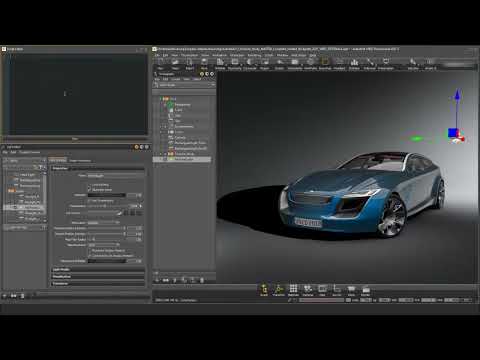The image size is (480, 360).
Task: Toggle the Use Temperature checkbox
Action: (x=89, y=201)
